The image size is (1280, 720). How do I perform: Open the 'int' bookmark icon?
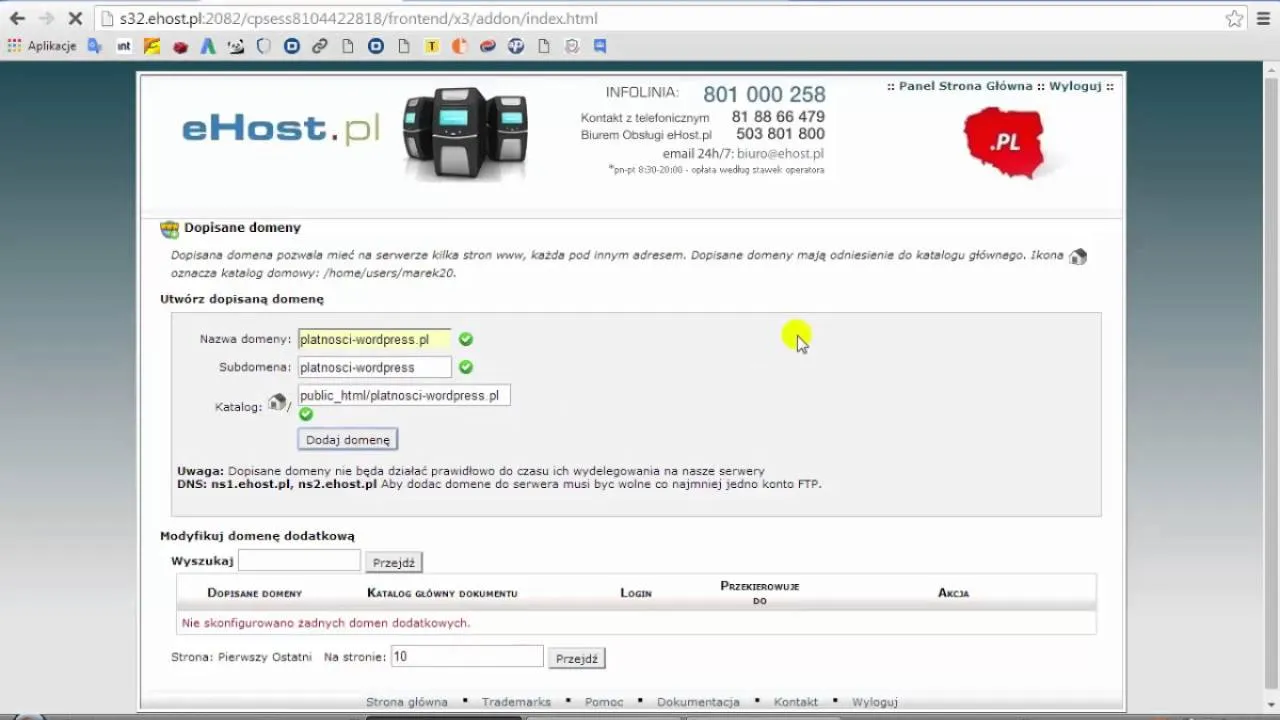[x=124, y=46]
